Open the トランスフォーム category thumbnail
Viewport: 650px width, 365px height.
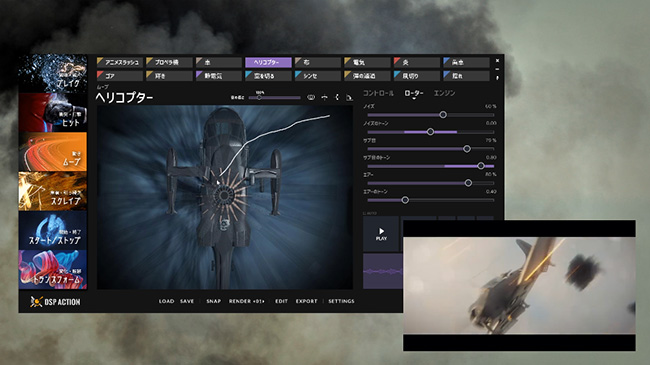coord(53,270)
